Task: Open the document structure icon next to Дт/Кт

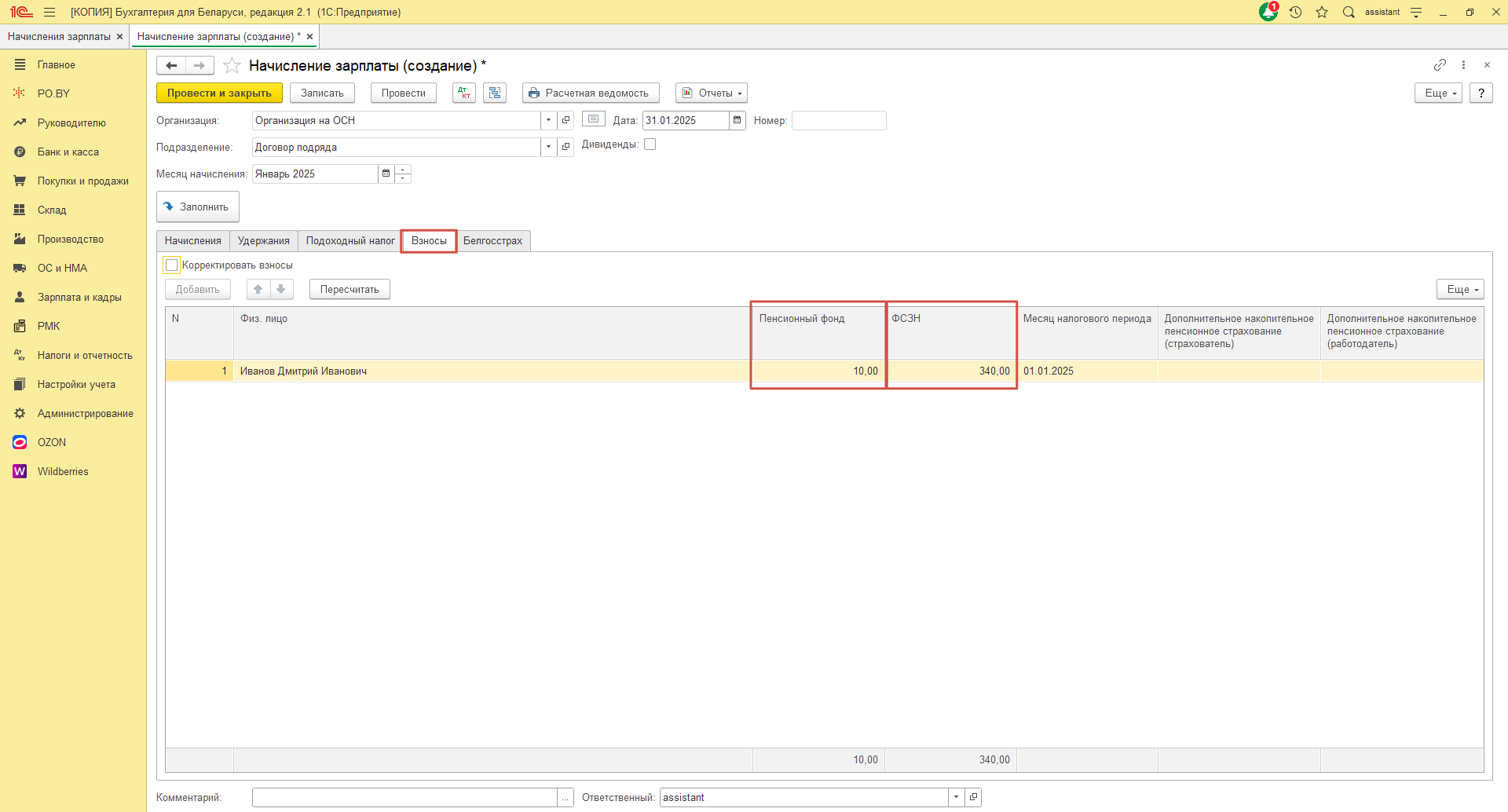Action: click(495, 93)
